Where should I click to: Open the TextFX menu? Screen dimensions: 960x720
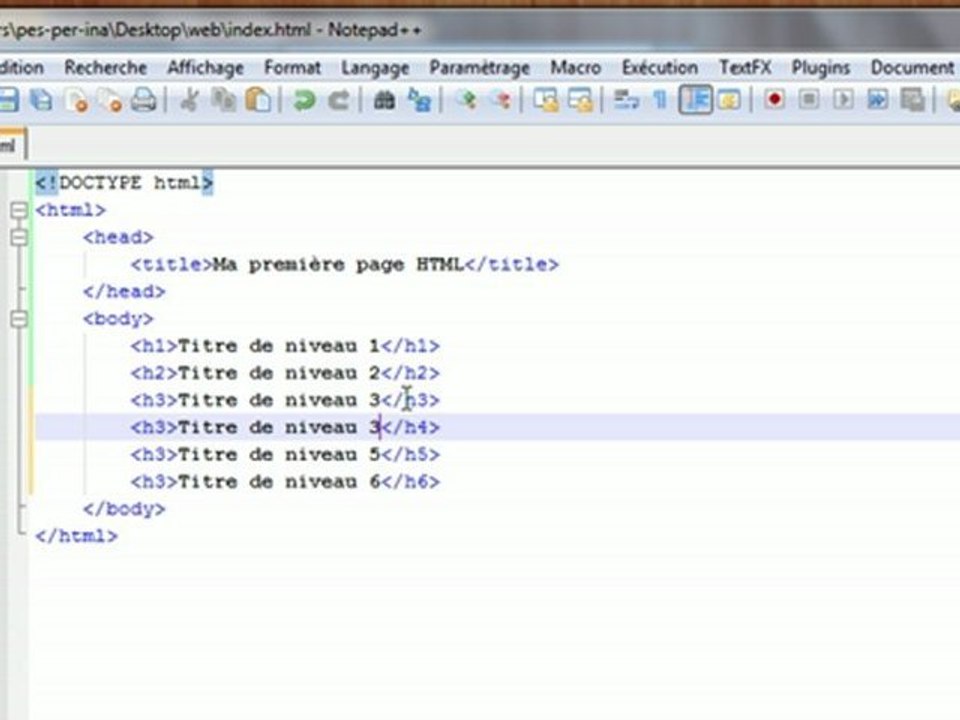pyautogui.click(x=744, y=67)
